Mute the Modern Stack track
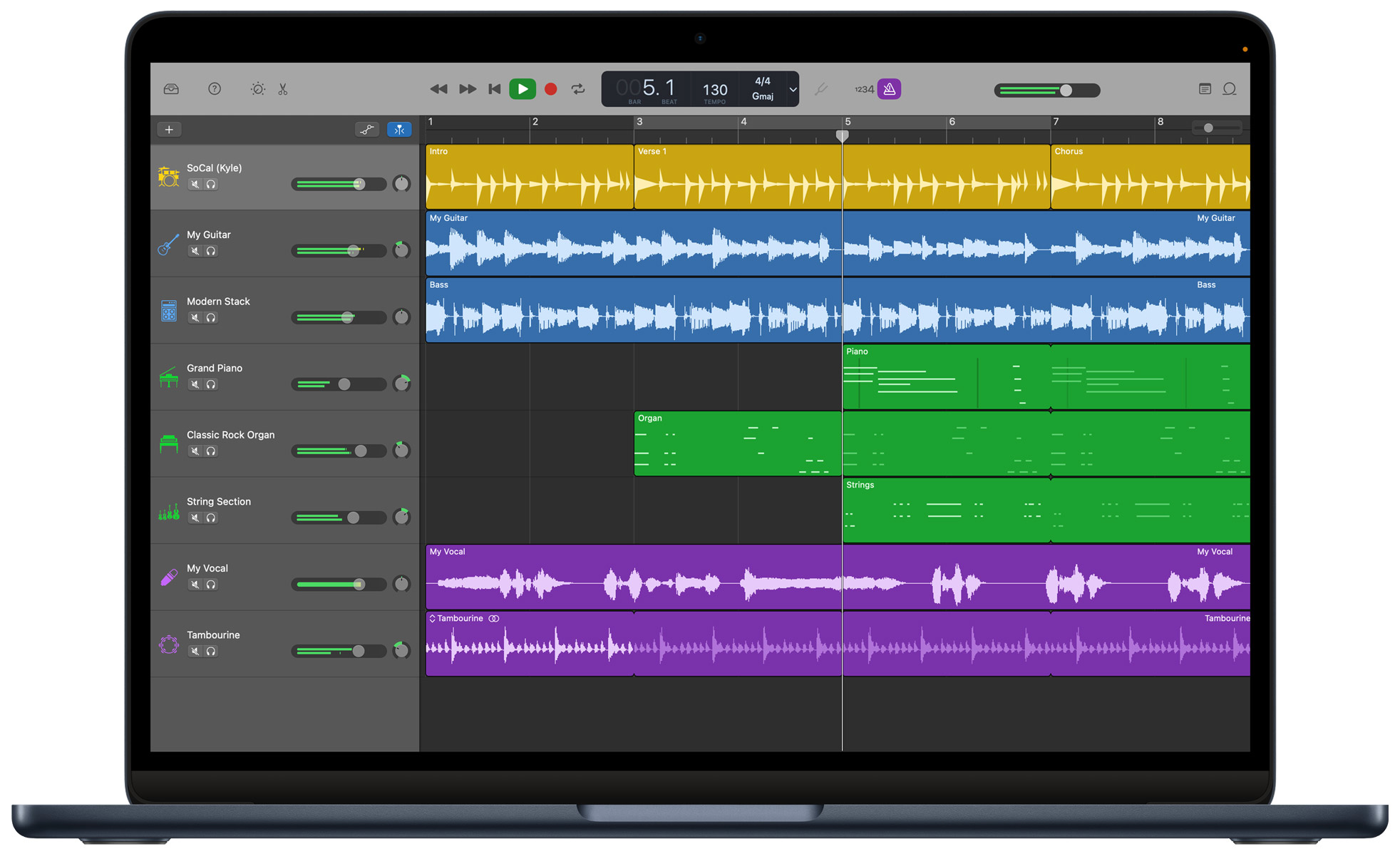This screenshot has height=854, width=1400. click(x=195, y=318)
